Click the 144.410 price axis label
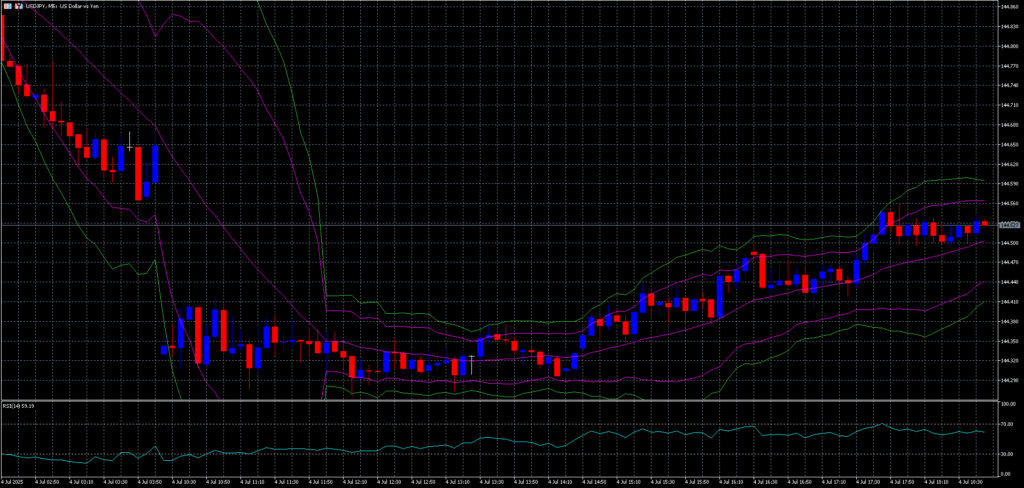1024x488 pixels. click(x=1010, y=302)
